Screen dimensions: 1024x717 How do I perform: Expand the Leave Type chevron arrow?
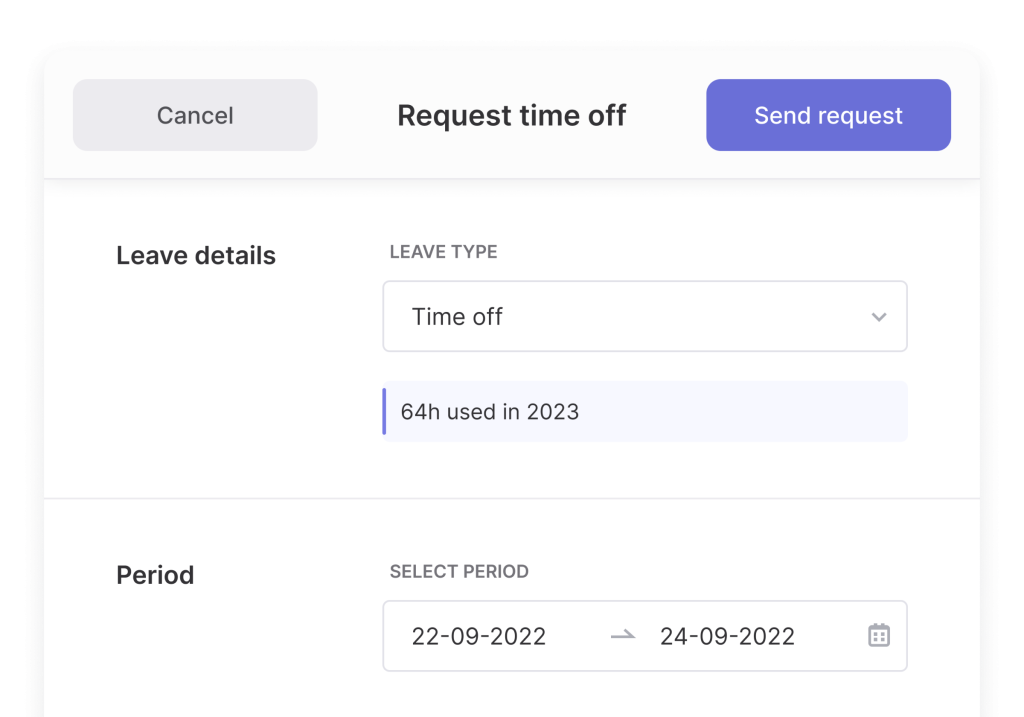879,317
